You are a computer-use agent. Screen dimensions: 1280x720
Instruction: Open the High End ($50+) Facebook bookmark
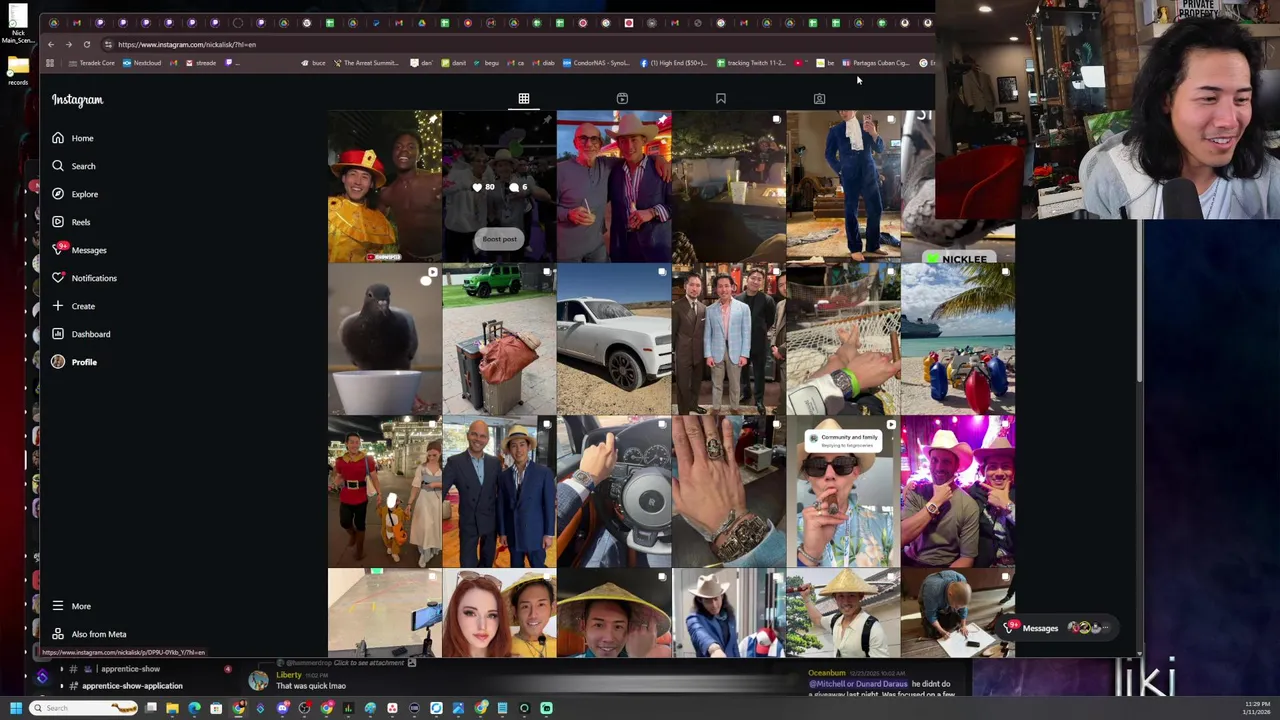coord(674,63)
